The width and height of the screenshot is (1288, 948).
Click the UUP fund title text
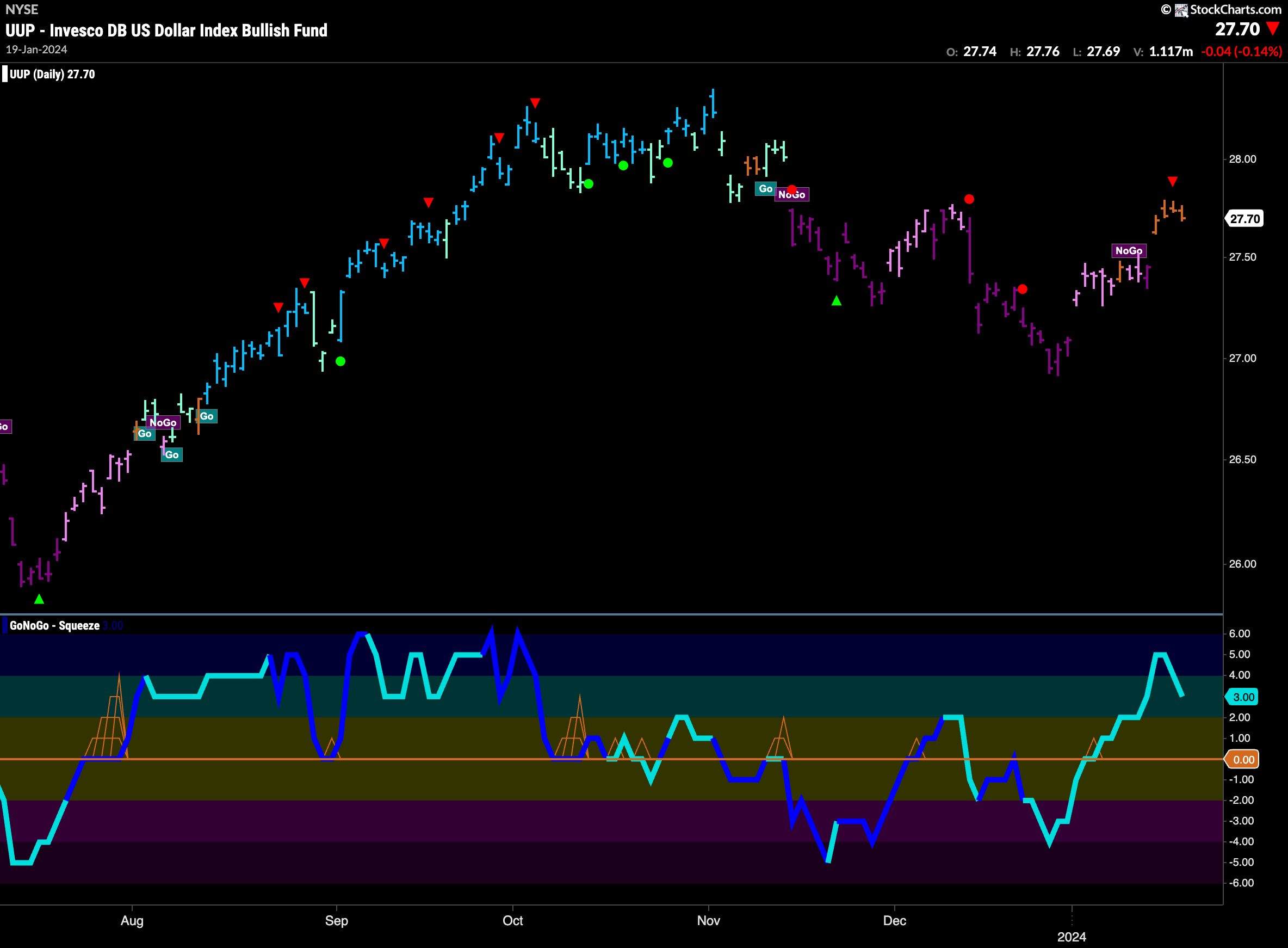click(166, 30)
